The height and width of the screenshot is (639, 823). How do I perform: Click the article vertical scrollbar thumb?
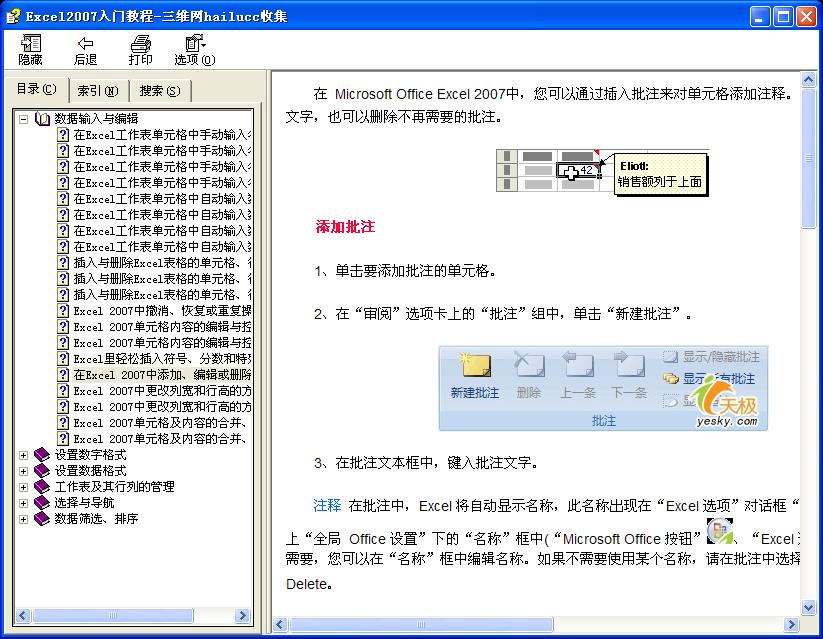click(x=809, y=159)
